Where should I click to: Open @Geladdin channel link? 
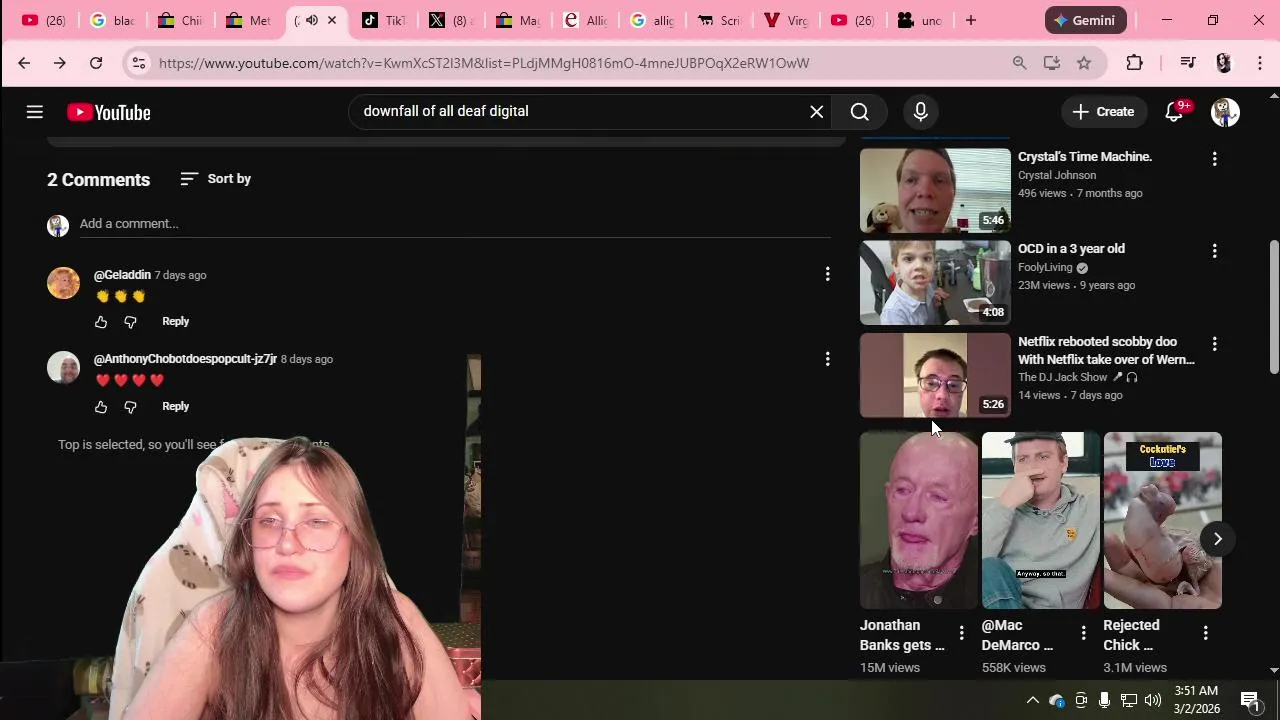(x=122, y=275)
